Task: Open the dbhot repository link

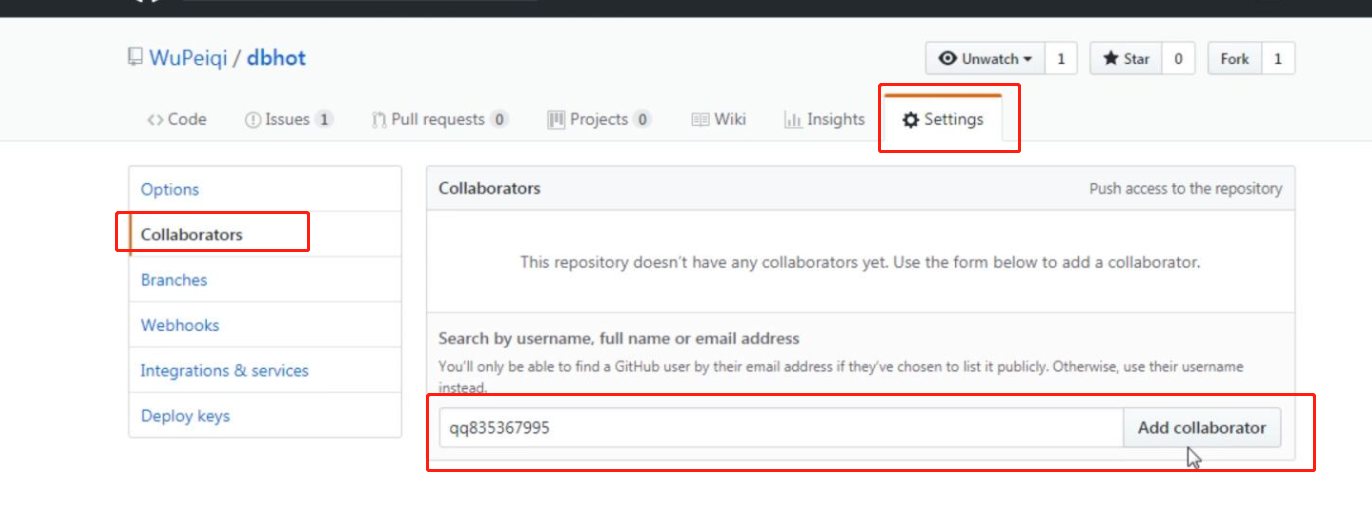Action: pyautogui.click(x=276, y=58)
